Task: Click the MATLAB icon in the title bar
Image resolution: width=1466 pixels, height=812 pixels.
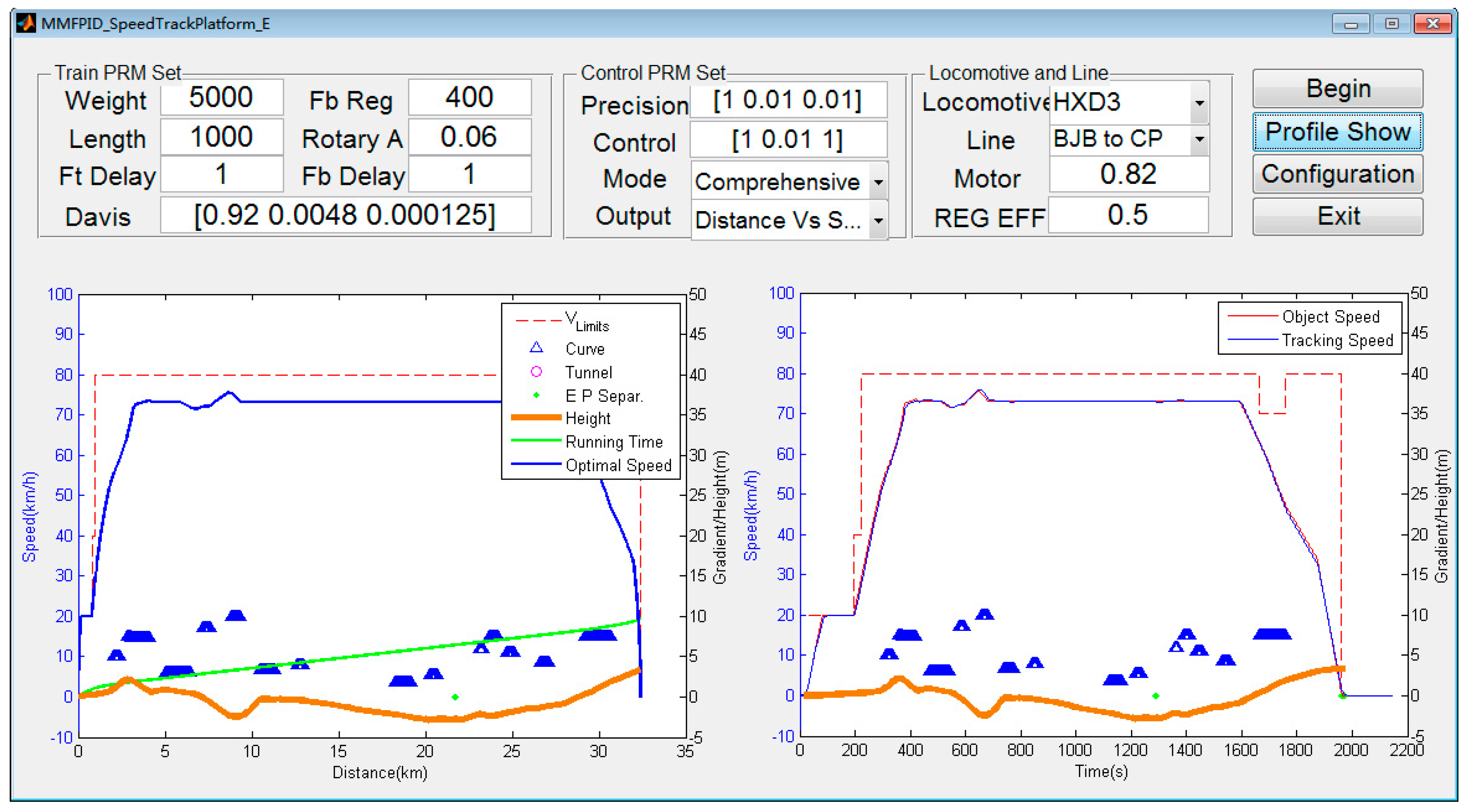Action: coord(26,24)
